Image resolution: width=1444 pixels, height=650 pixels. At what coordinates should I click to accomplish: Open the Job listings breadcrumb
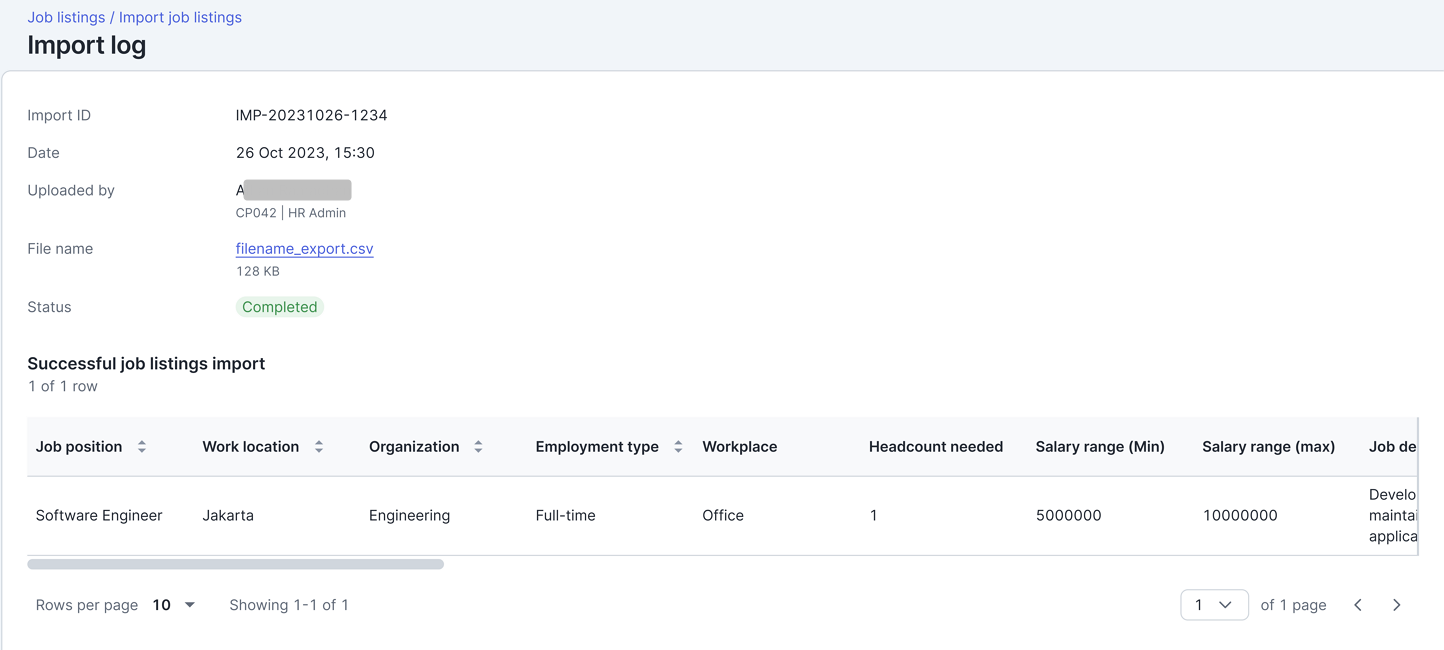click(66, 17)
